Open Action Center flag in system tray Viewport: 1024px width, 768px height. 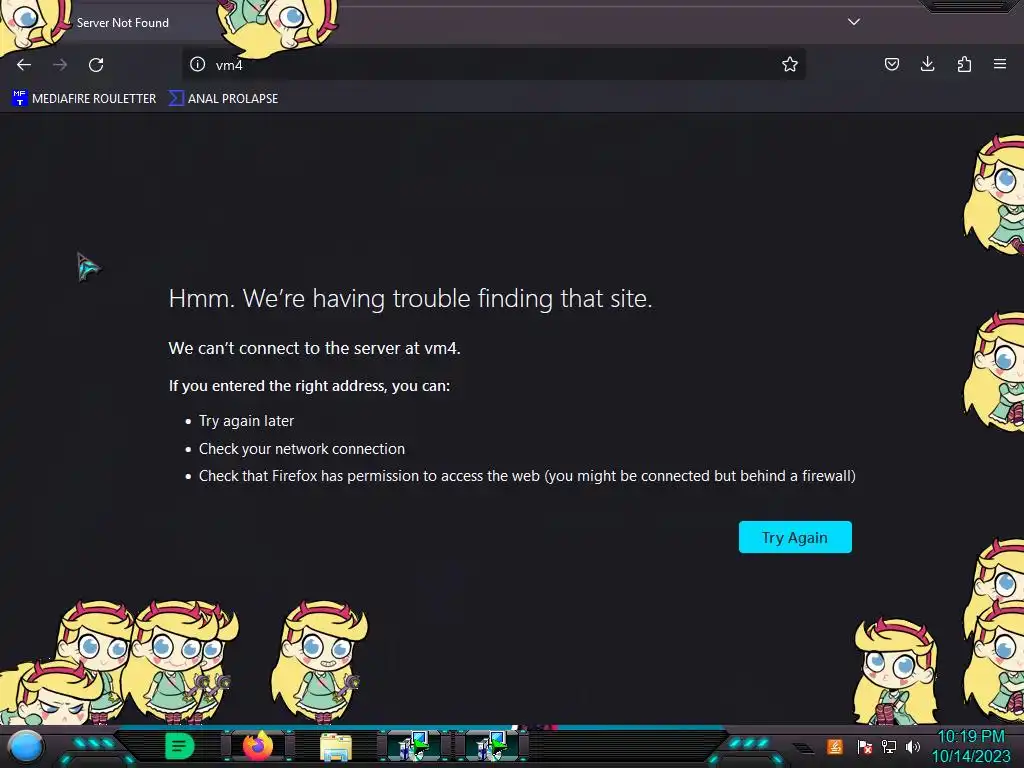[865, 746]
